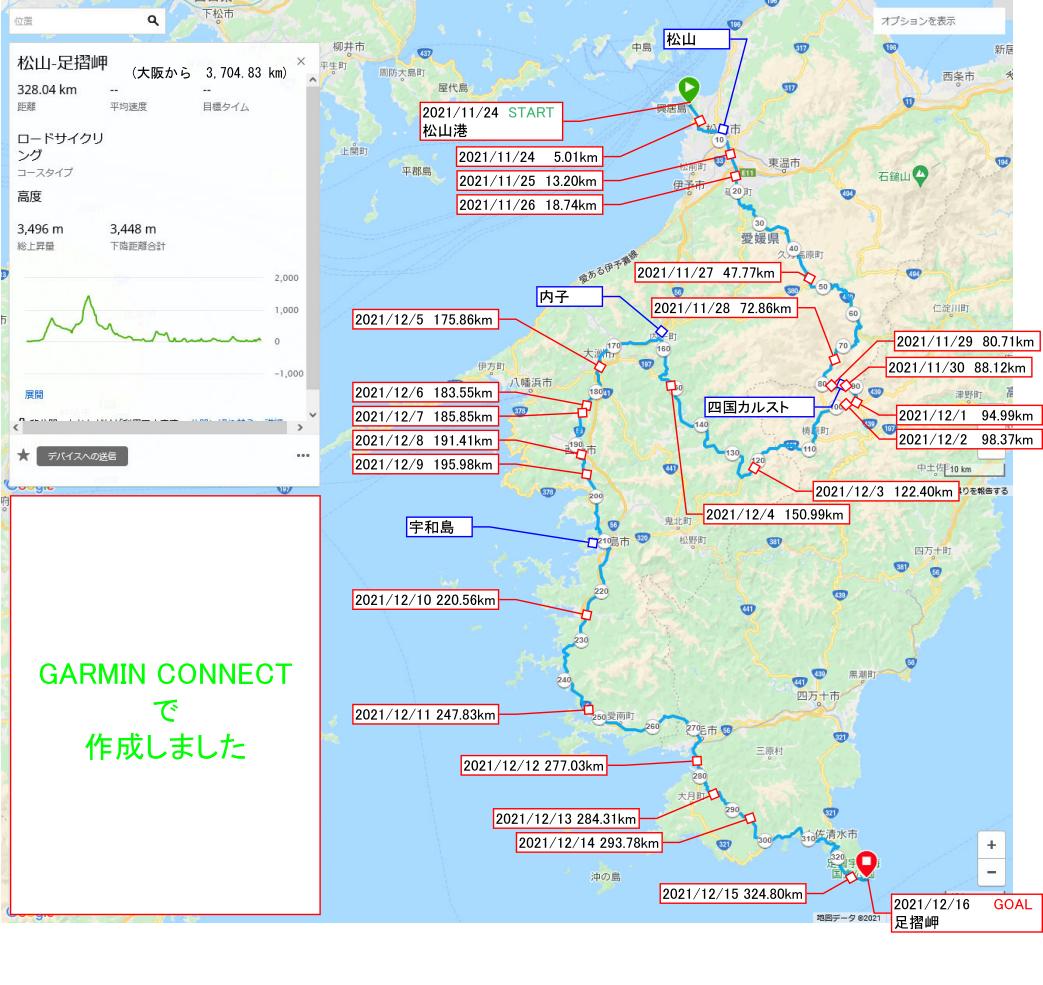Click the 328.04 km distance value
1043x985 pixels.
pyautogui.click(x=47, y=90)
